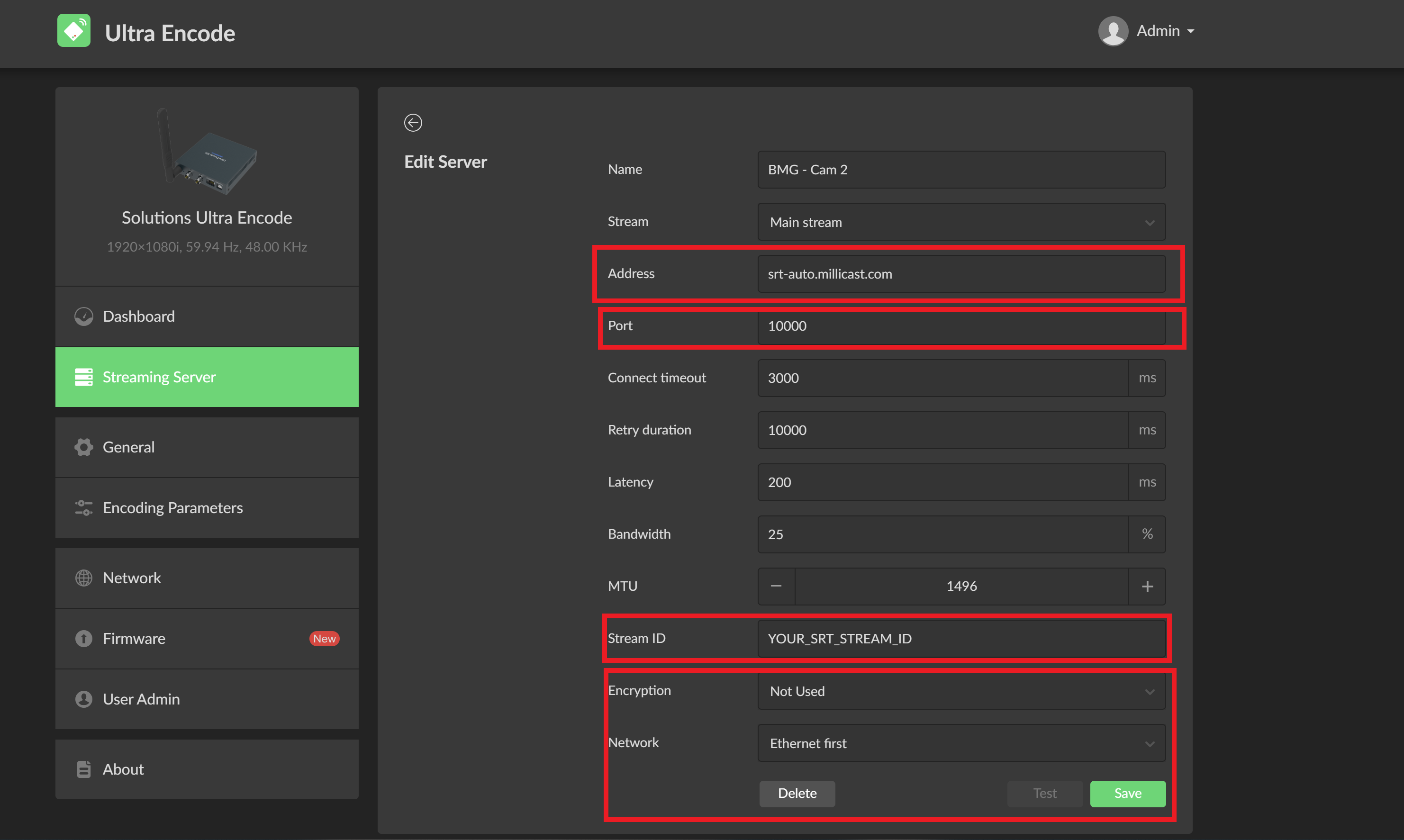Viewport: 1404px width, 840px height.
Task: Expand the Stream dropdown showing Main stream
Action: (x=961, y=223)
